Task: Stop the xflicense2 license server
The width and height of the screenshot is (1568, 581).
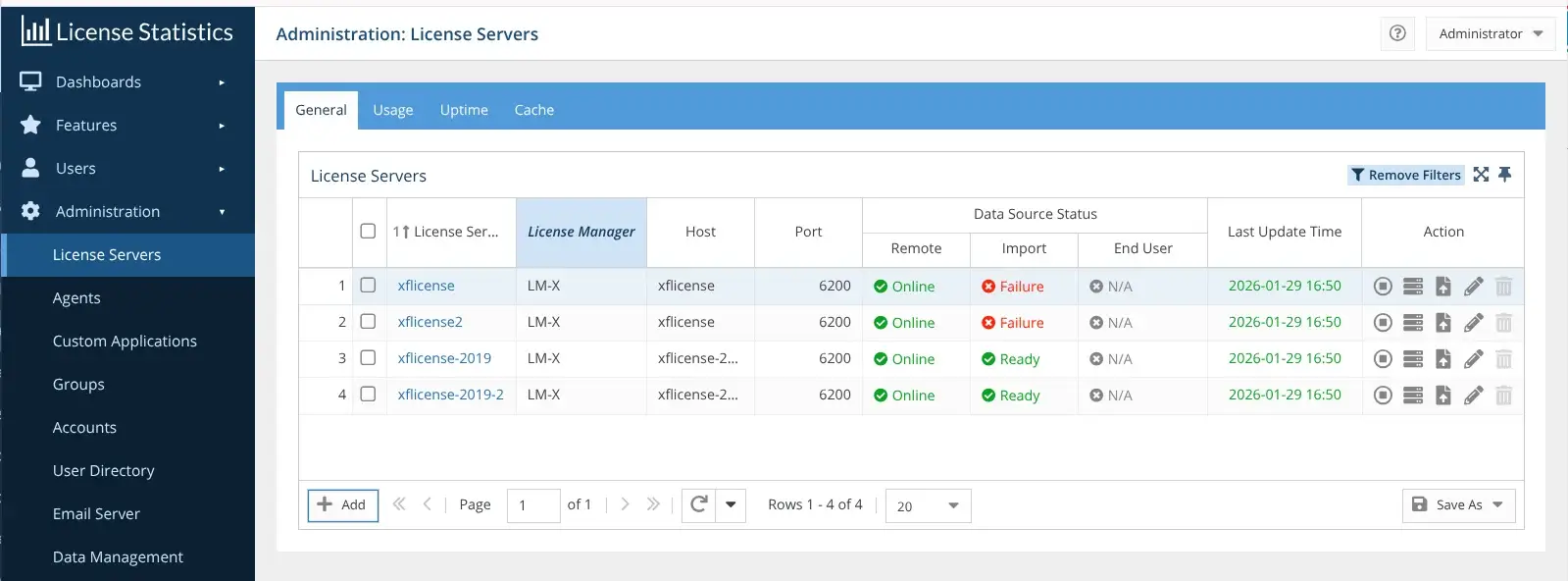Action: tap(1383, 323)
